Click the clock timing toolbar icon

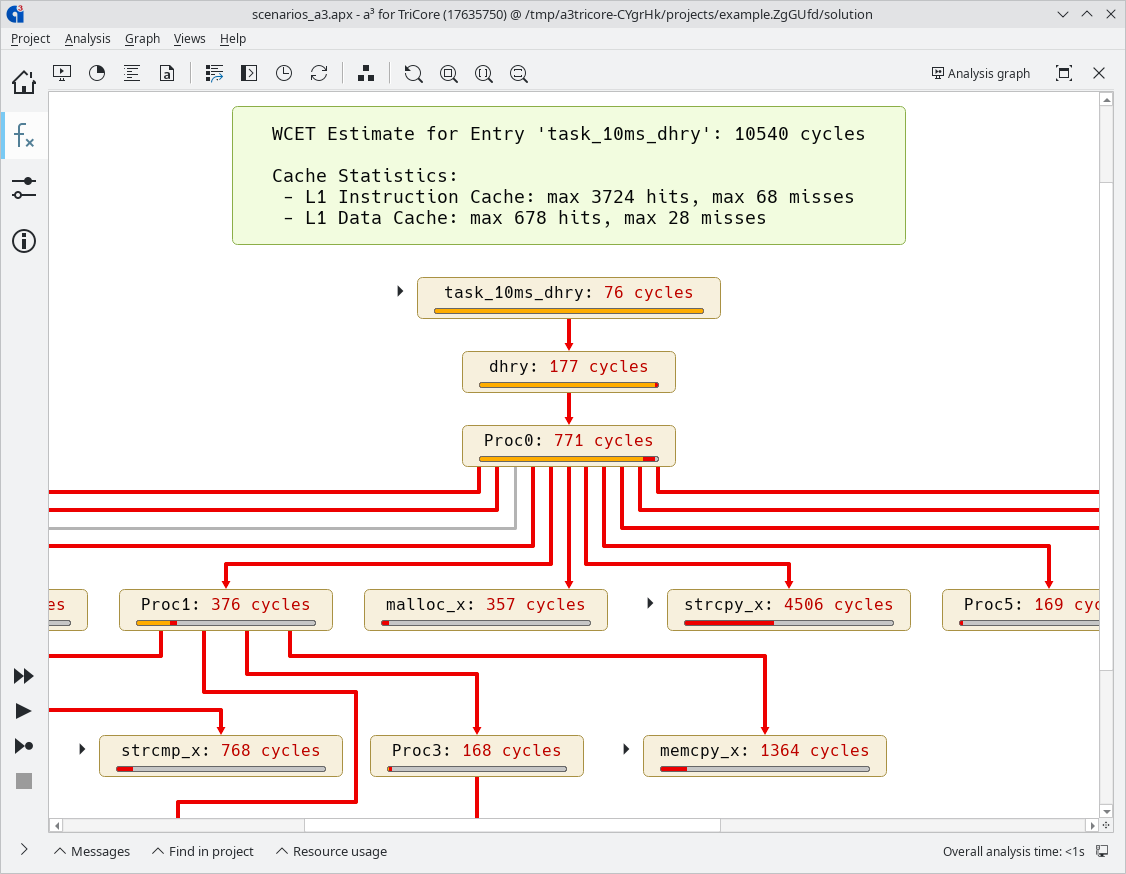(284, 73)
